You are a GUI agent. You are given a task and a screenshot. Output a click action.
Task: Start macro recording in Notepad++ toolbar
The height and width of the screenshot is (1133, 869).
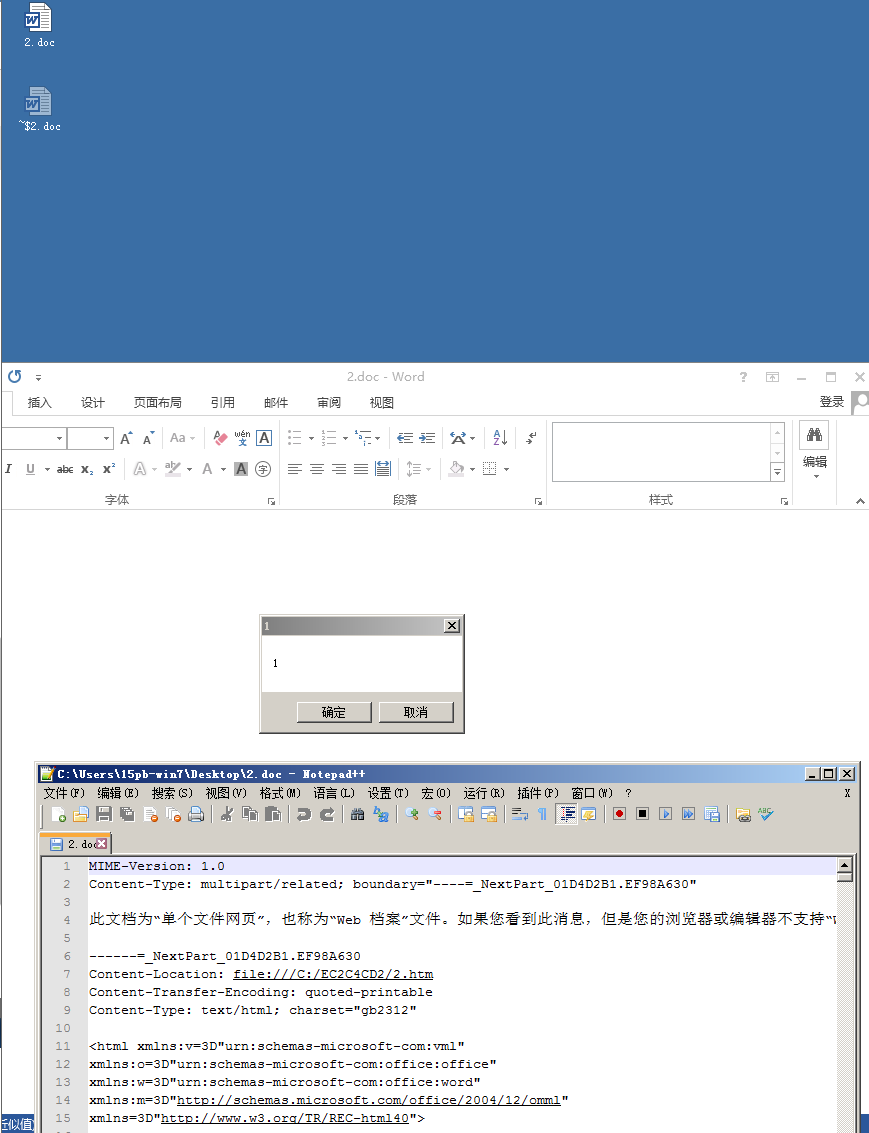tap(619, 814)
